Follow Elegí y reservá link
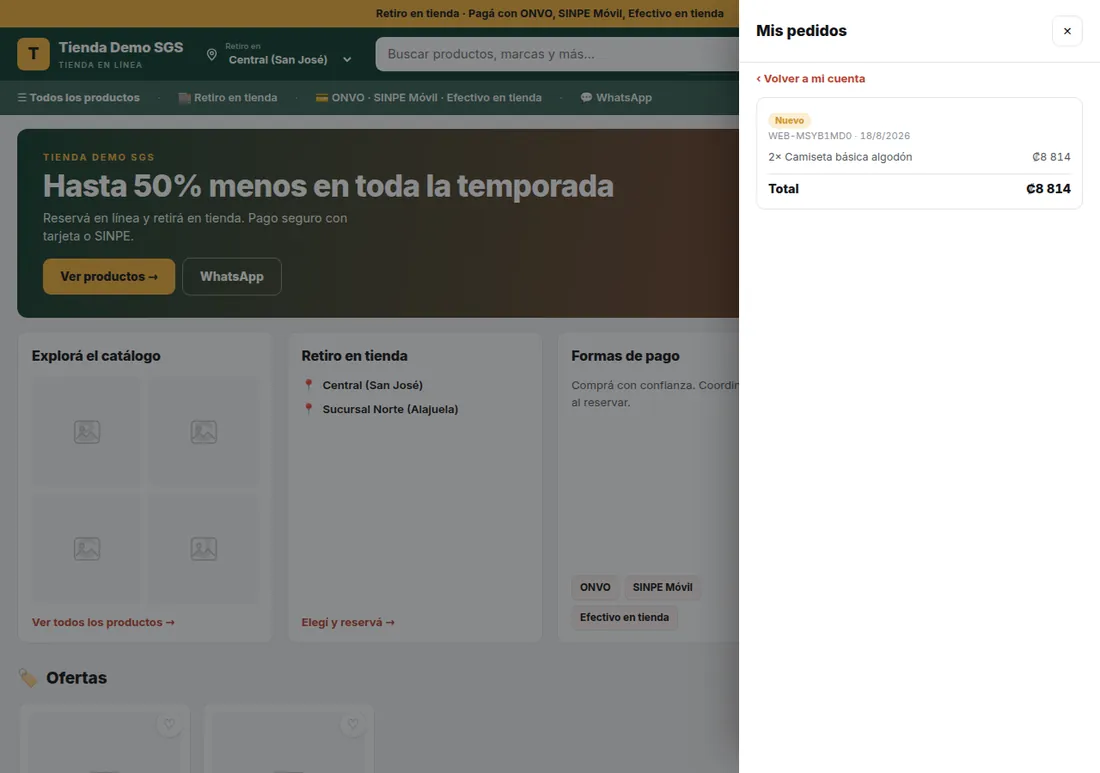The height and width of the screenshot is (773, 1100). coord(348,622)
